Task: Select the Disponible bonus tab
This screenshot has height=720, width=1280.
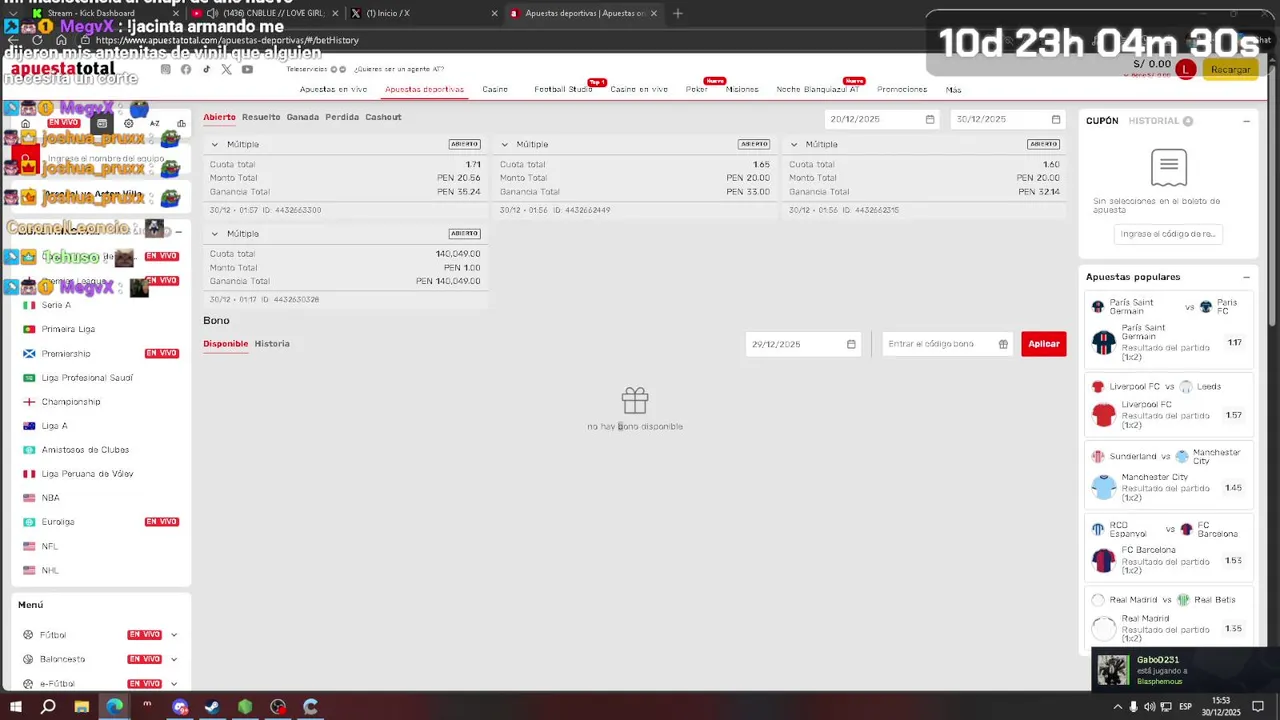Action: [x=226, y=344]
